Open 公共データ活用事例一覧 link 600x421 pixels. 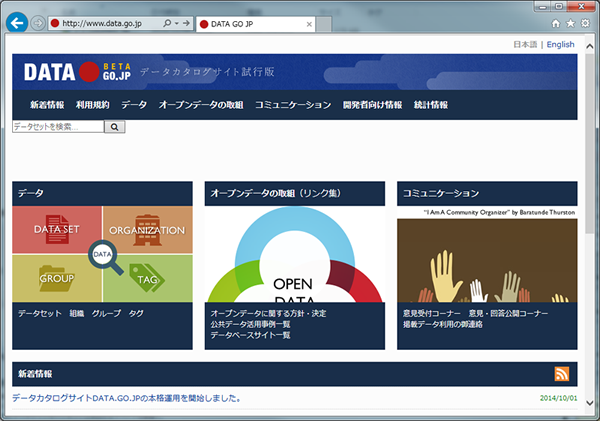(x=250, y=324)
